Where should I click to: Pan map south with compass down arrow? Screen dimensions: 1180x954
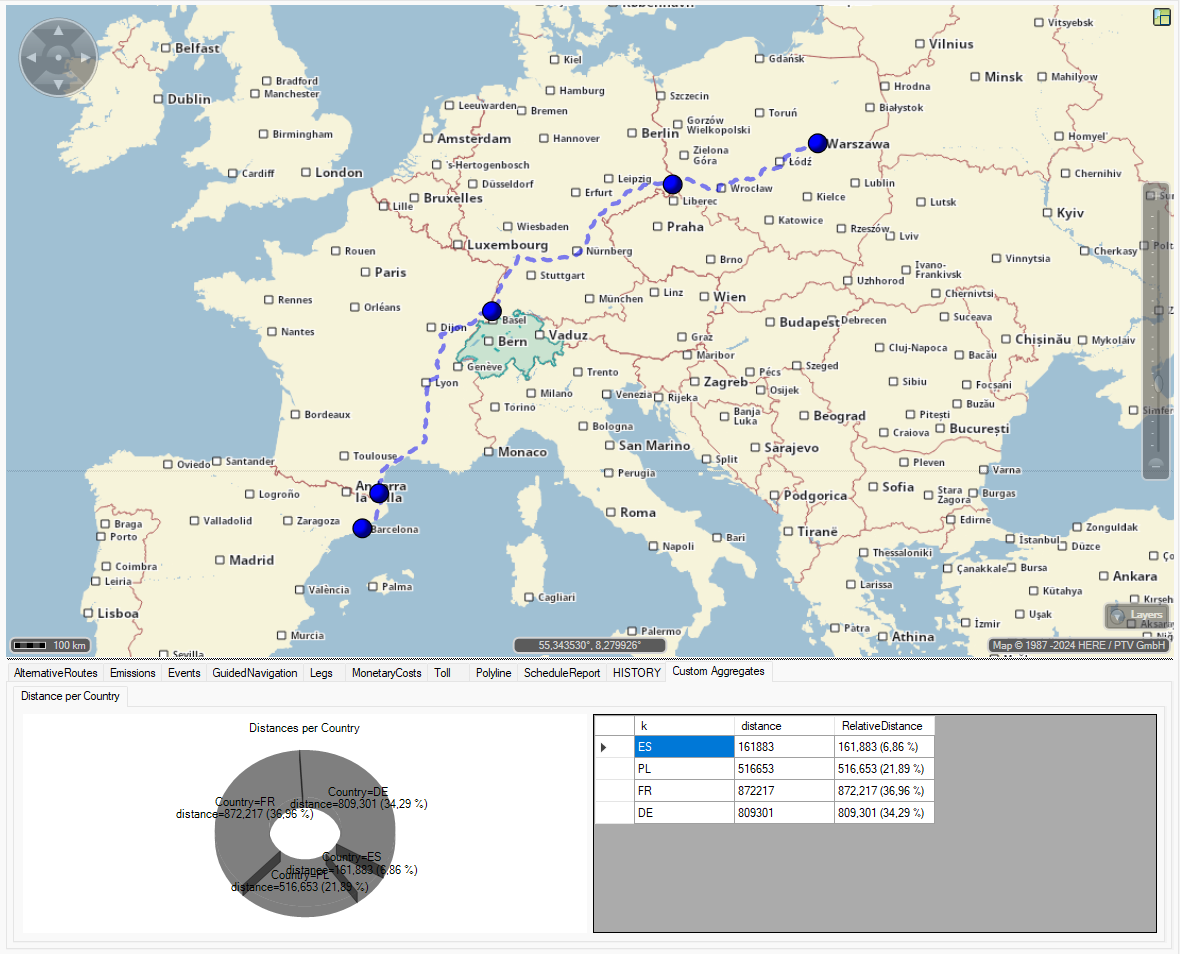pyautogui.click(x=58, y=85)
